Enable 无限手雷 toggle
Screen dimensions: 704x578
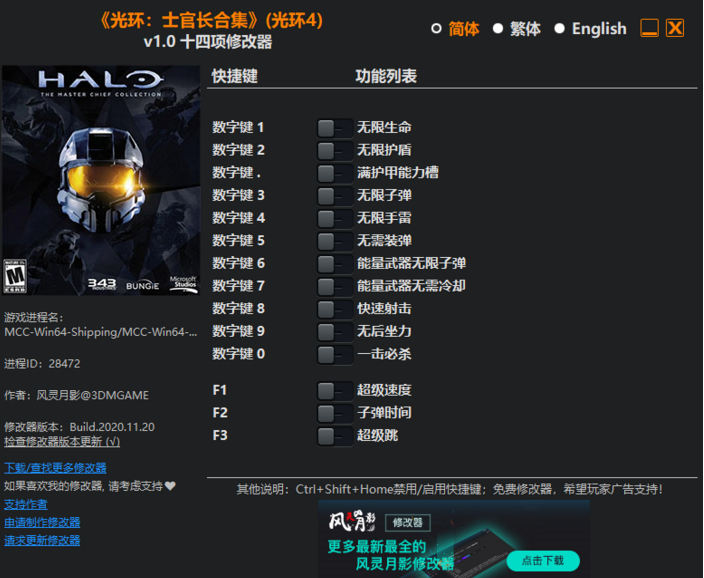point(335,218)
